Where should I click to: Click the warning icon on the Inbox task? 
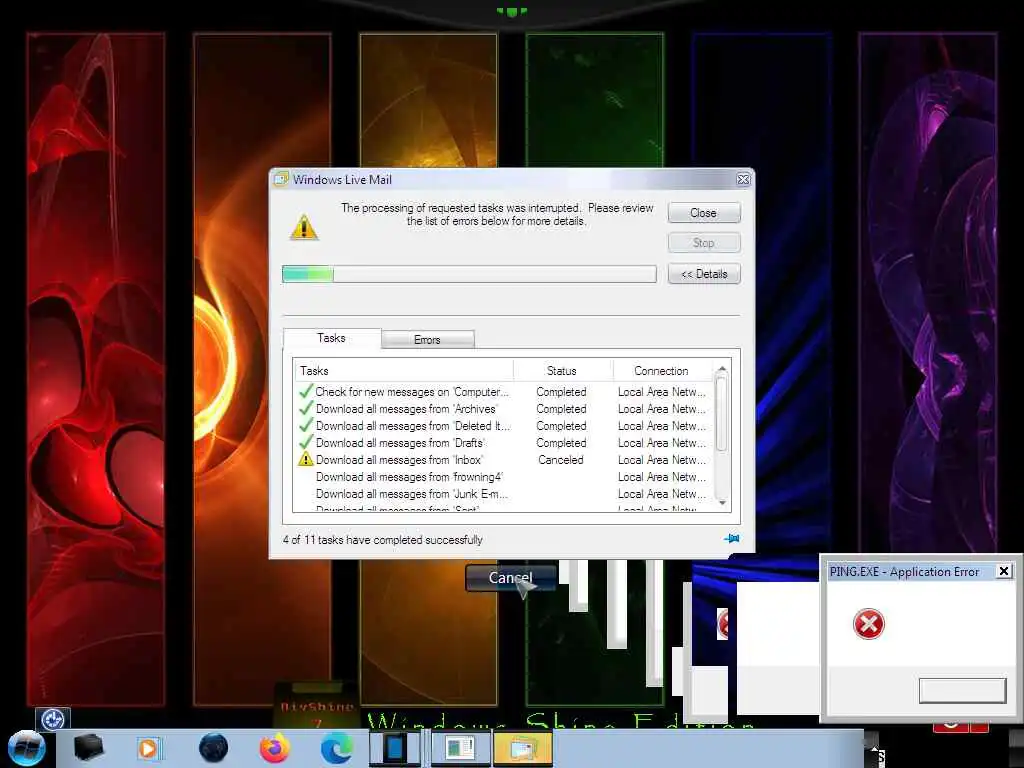(x=306, y=459)
